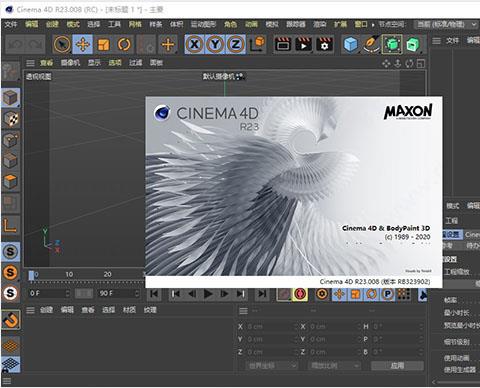Screen dimensions: 480x388
Task: Add a Cube primitive from the toolbar
Action: click(351, 44)
